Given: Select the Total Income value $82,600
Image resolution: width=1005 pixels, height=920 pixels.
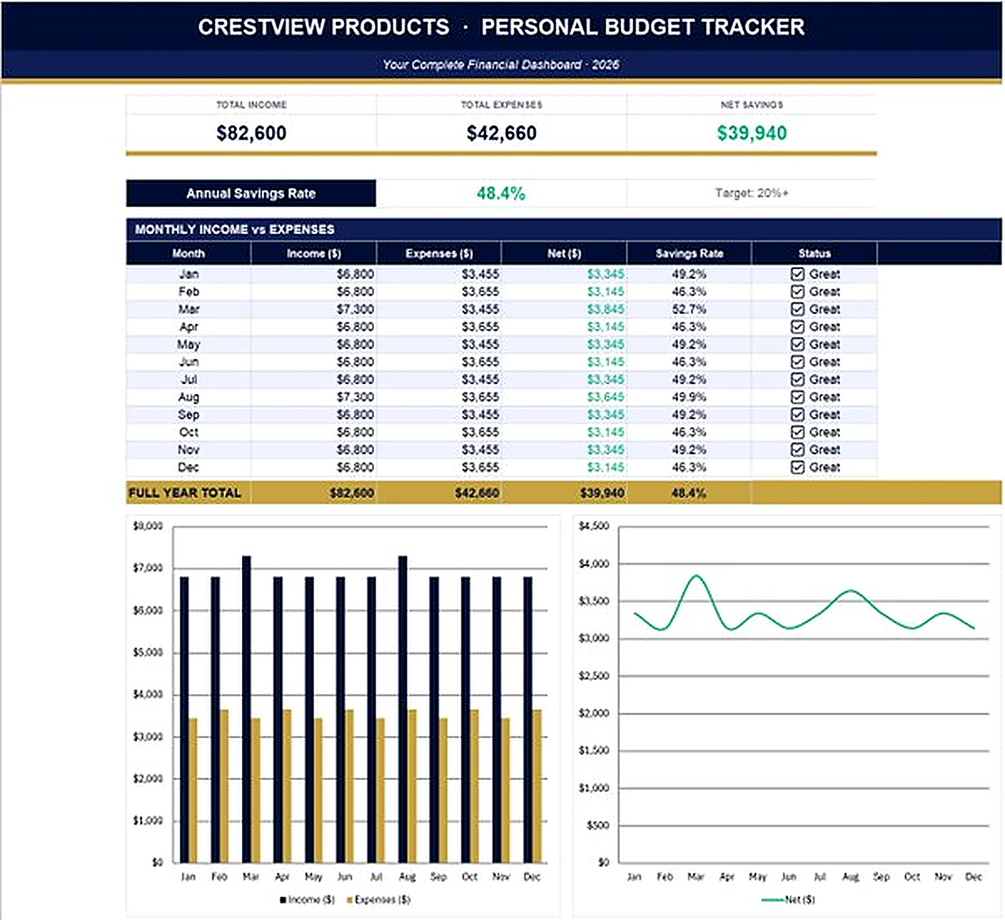Looking at the screenshot, I should (251, 133).
